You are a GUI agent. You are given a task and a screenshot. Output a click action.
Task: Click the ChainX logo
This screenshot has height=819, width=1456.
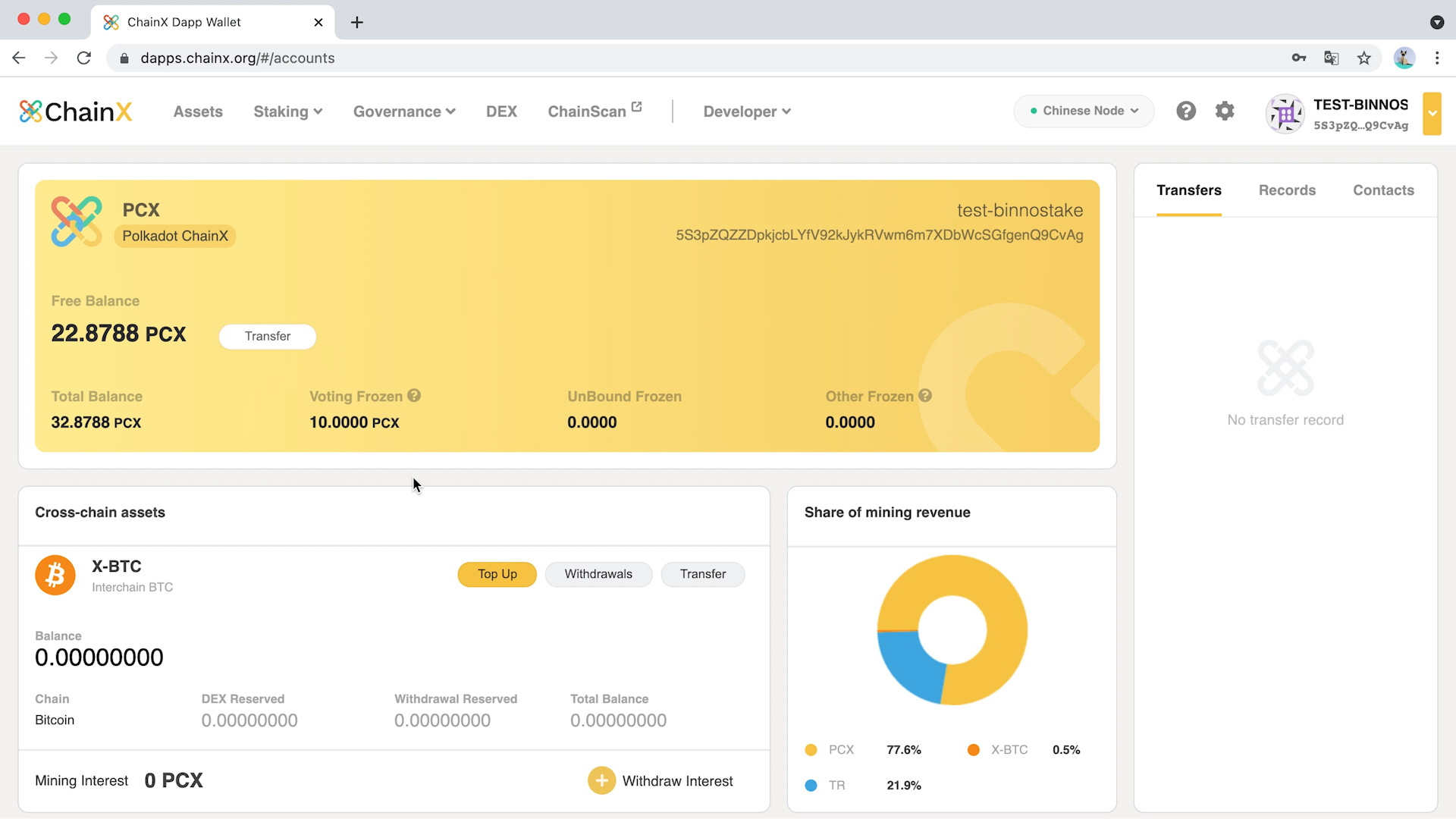[76, 111]
